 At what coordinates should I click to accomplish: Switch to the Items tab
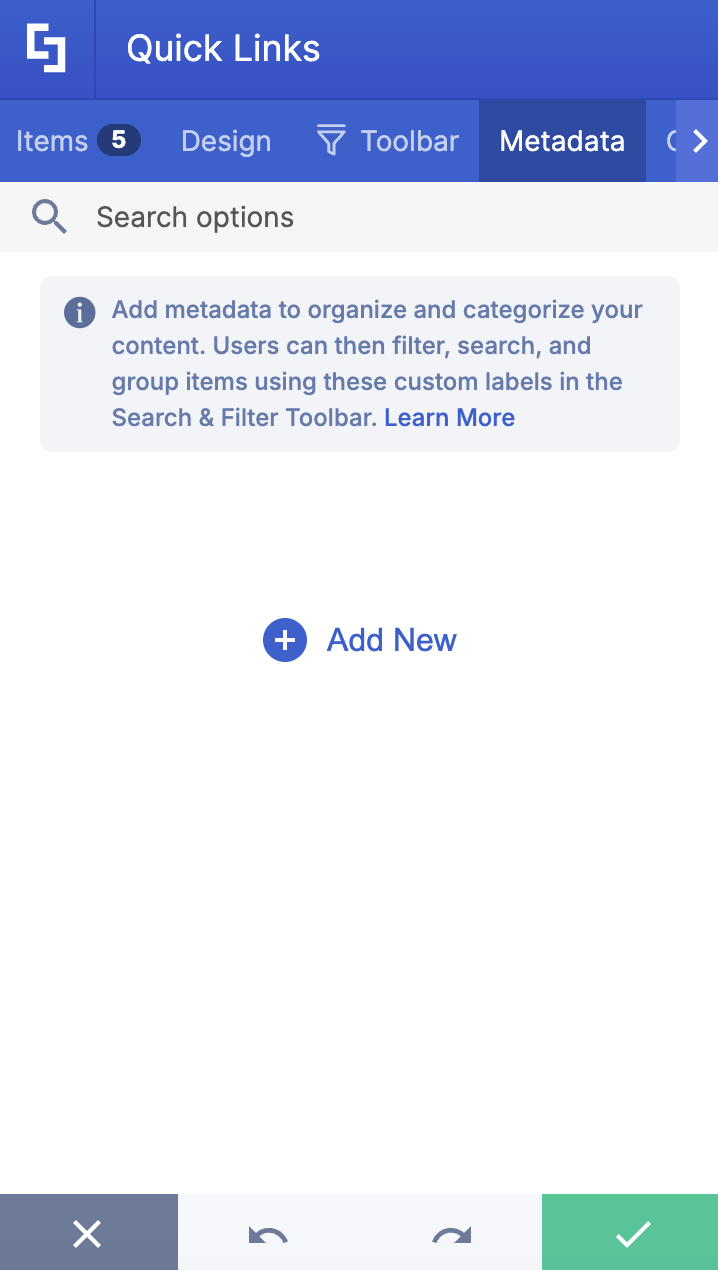(53, 140)
